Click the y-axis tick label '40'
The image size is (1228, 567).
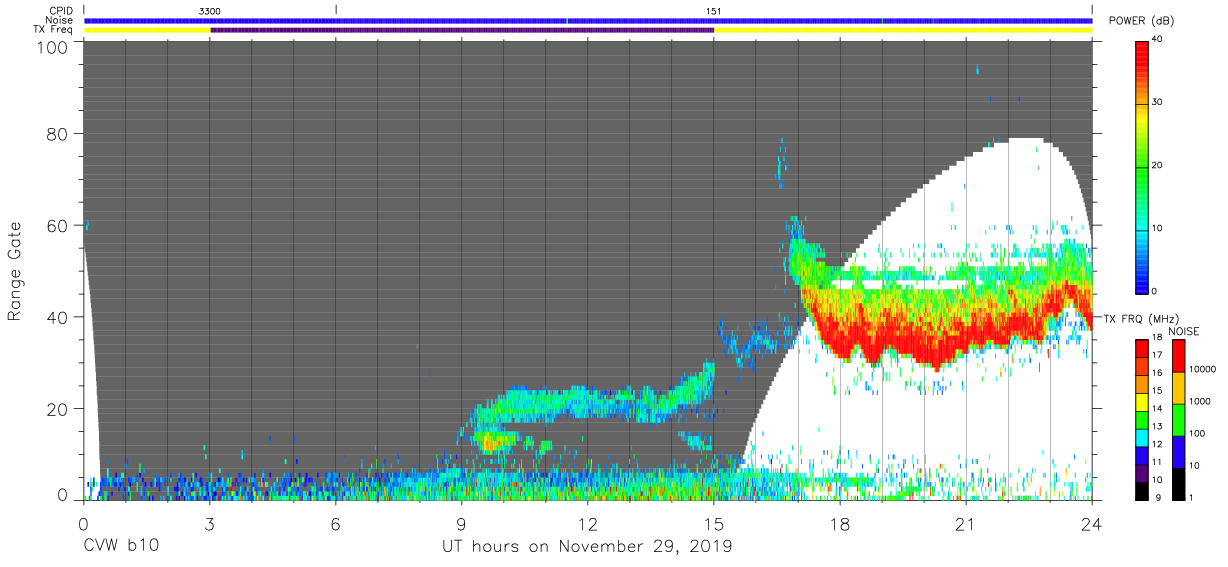56,317
